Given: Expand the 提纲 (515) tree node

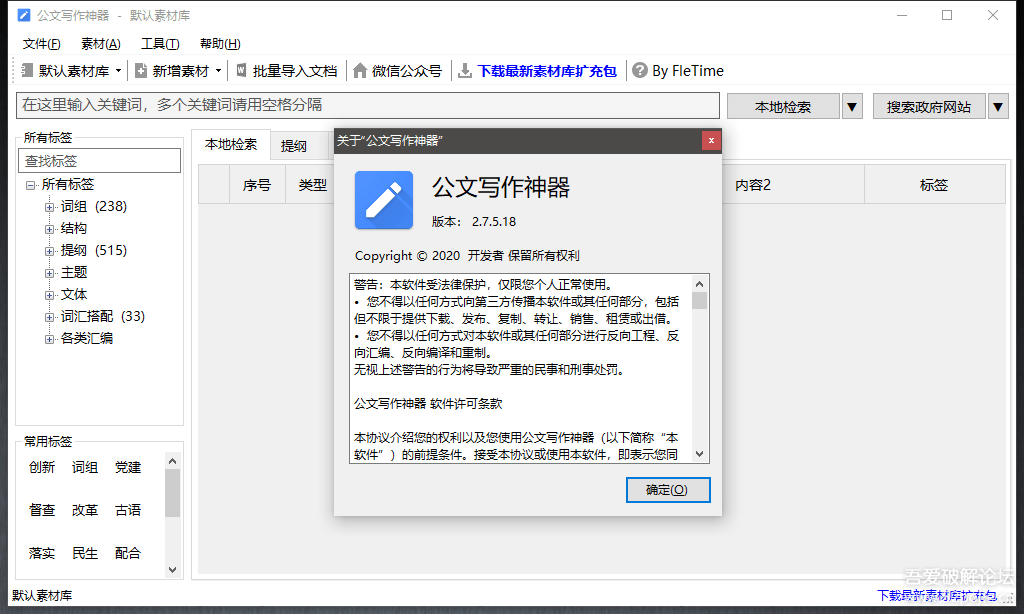Looking at the screenshot, I should 49,251.
